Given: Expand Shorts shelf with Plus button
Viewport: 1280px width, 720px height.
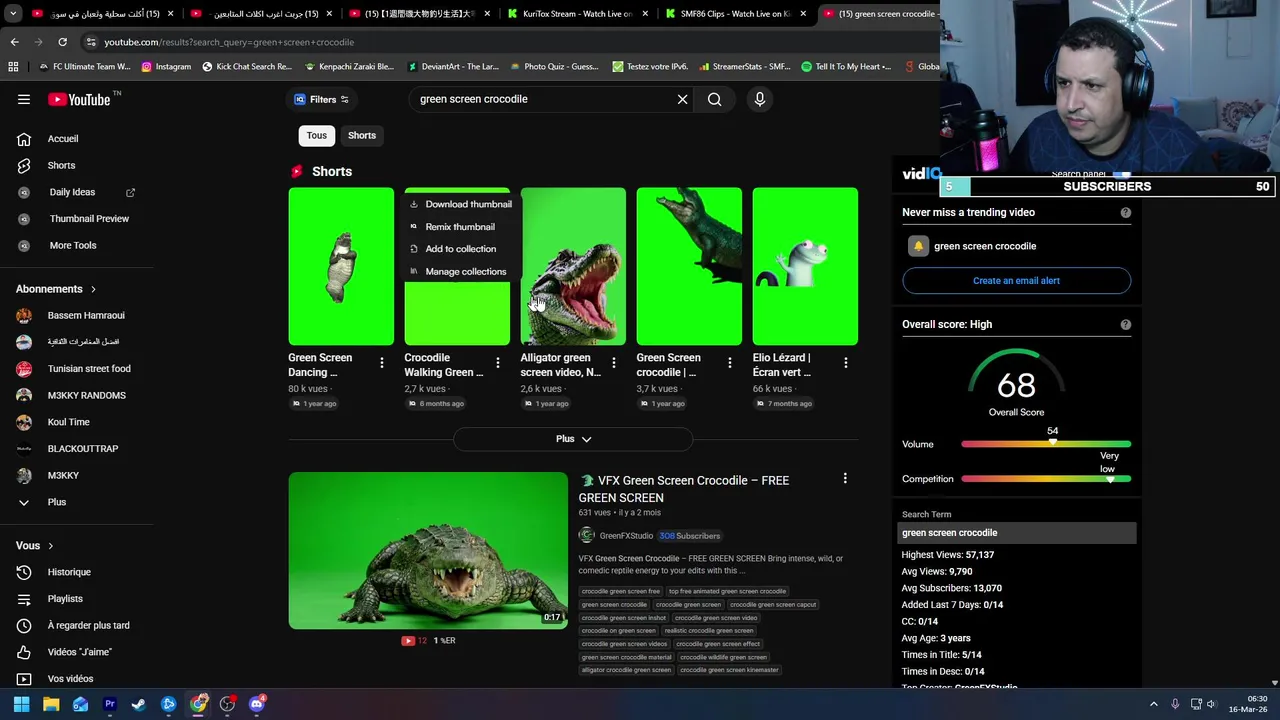Looking at the screenshot, I should pyautogui.click(x=573, y=439).
